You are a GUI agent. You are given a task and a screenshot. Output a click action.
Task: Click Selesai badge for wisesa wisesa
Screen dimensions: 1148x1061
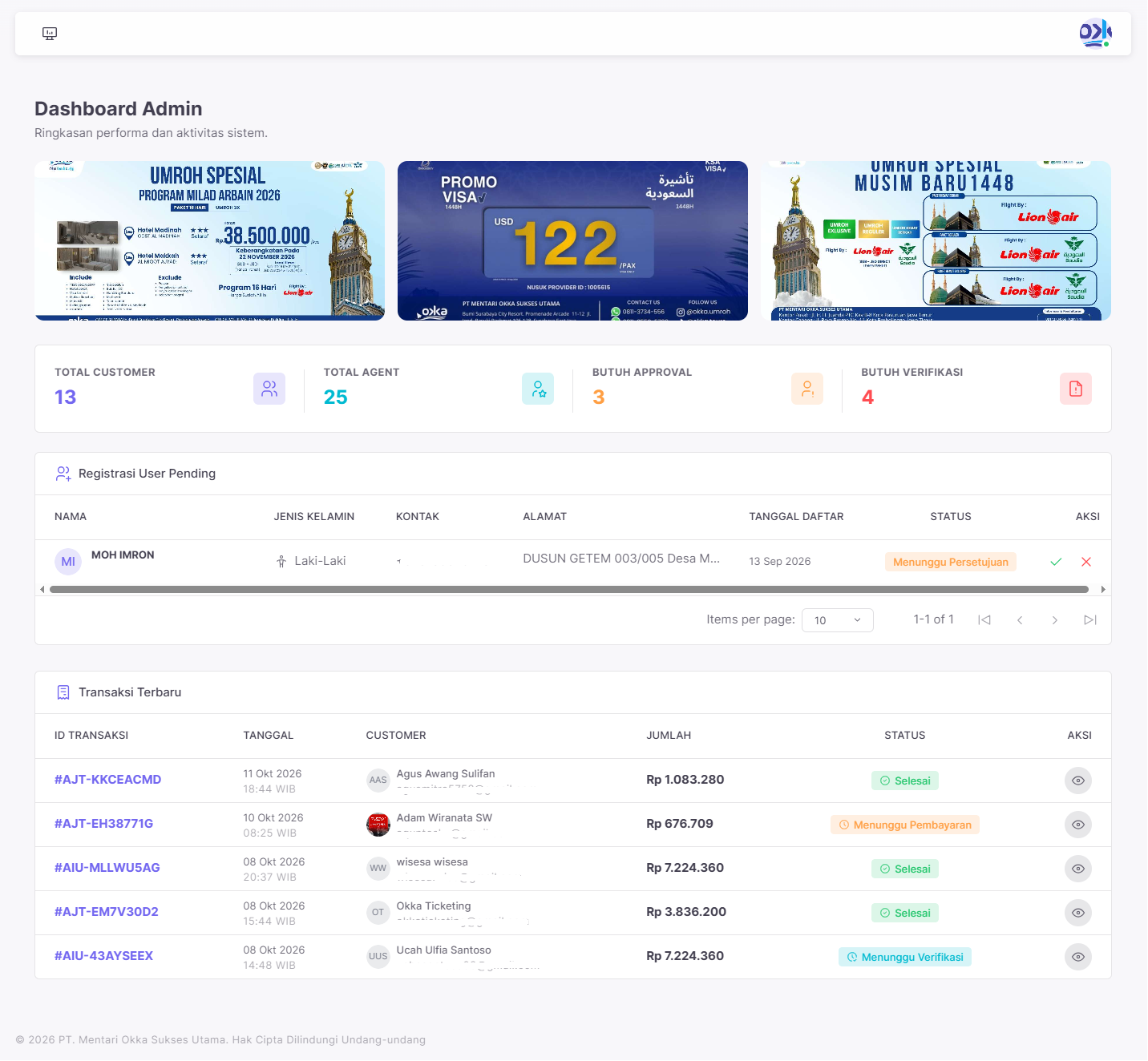[905, 869]
